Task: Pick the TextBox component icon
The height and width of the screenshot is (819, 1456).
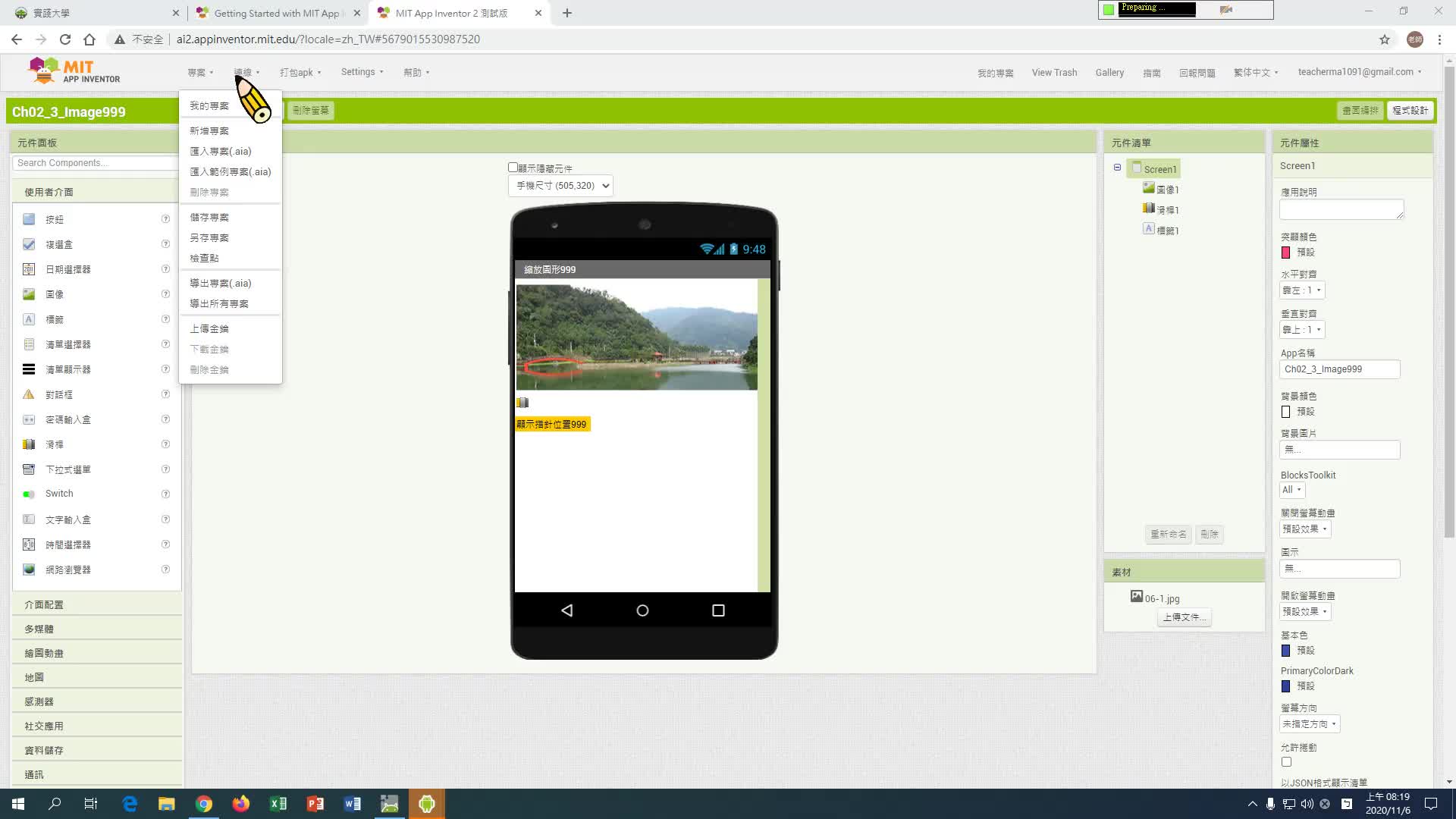Action: pos(29,519)
